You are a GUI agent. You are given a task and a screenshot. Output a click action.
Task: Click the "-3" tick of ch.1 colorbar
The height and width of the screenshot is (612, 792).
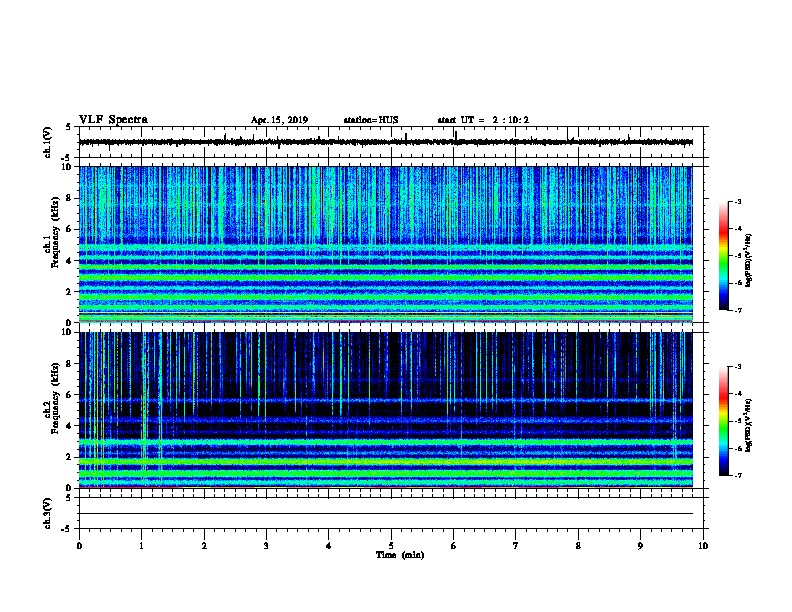(x=737, y=202)
